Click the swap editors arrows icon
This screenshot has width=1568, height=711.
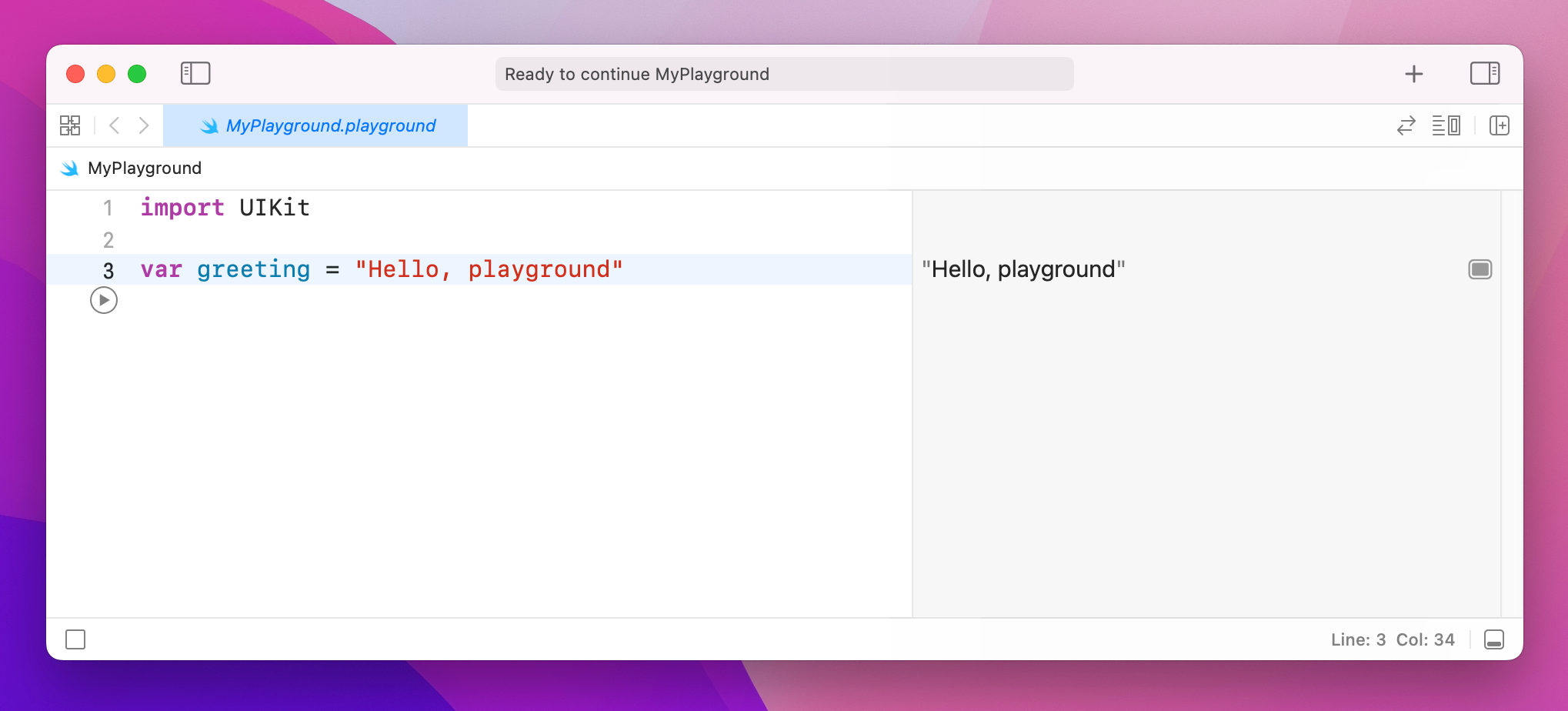point(1406,125)
